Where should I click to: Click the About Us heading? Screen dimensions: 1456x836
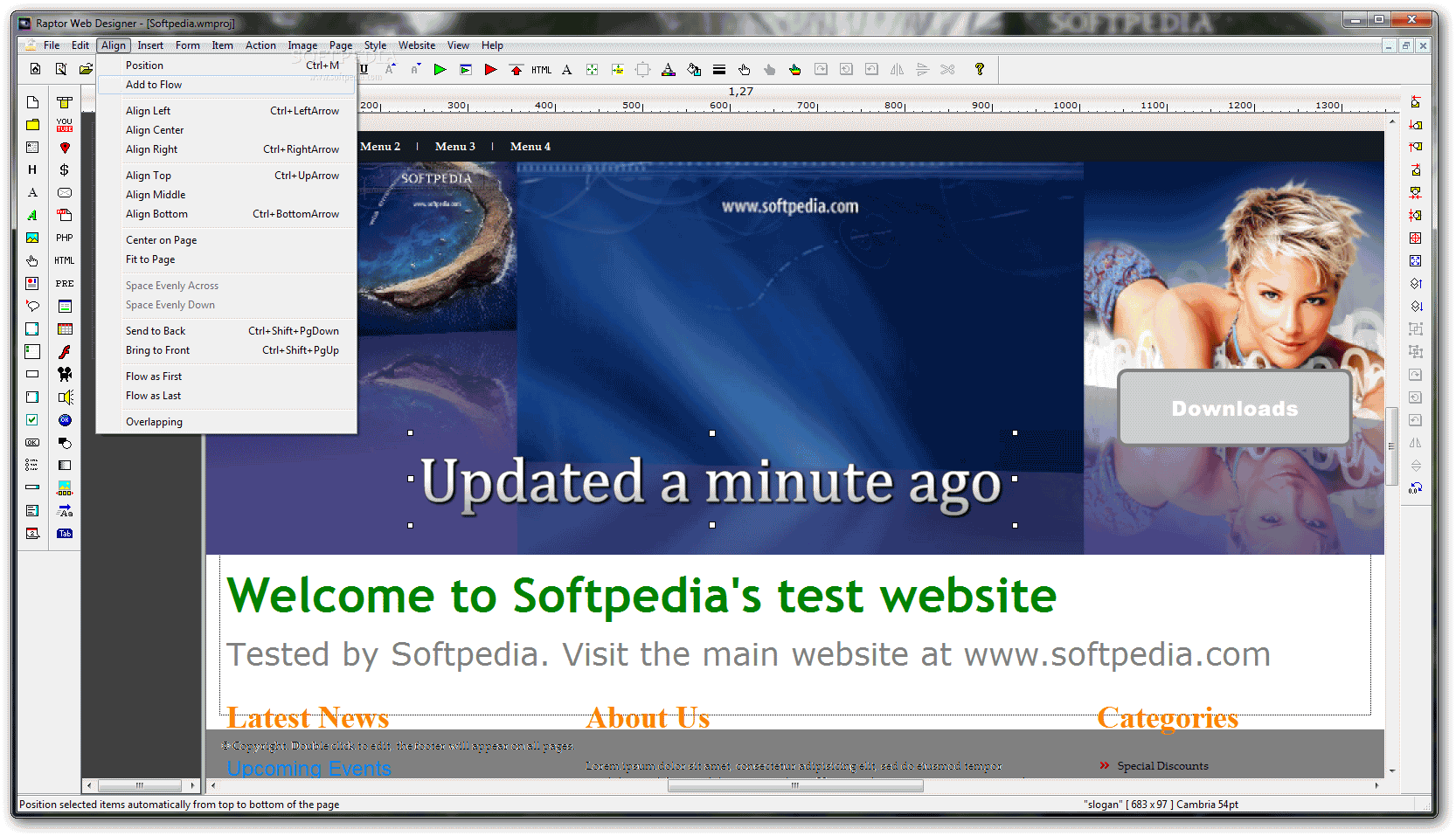point(648,717)
